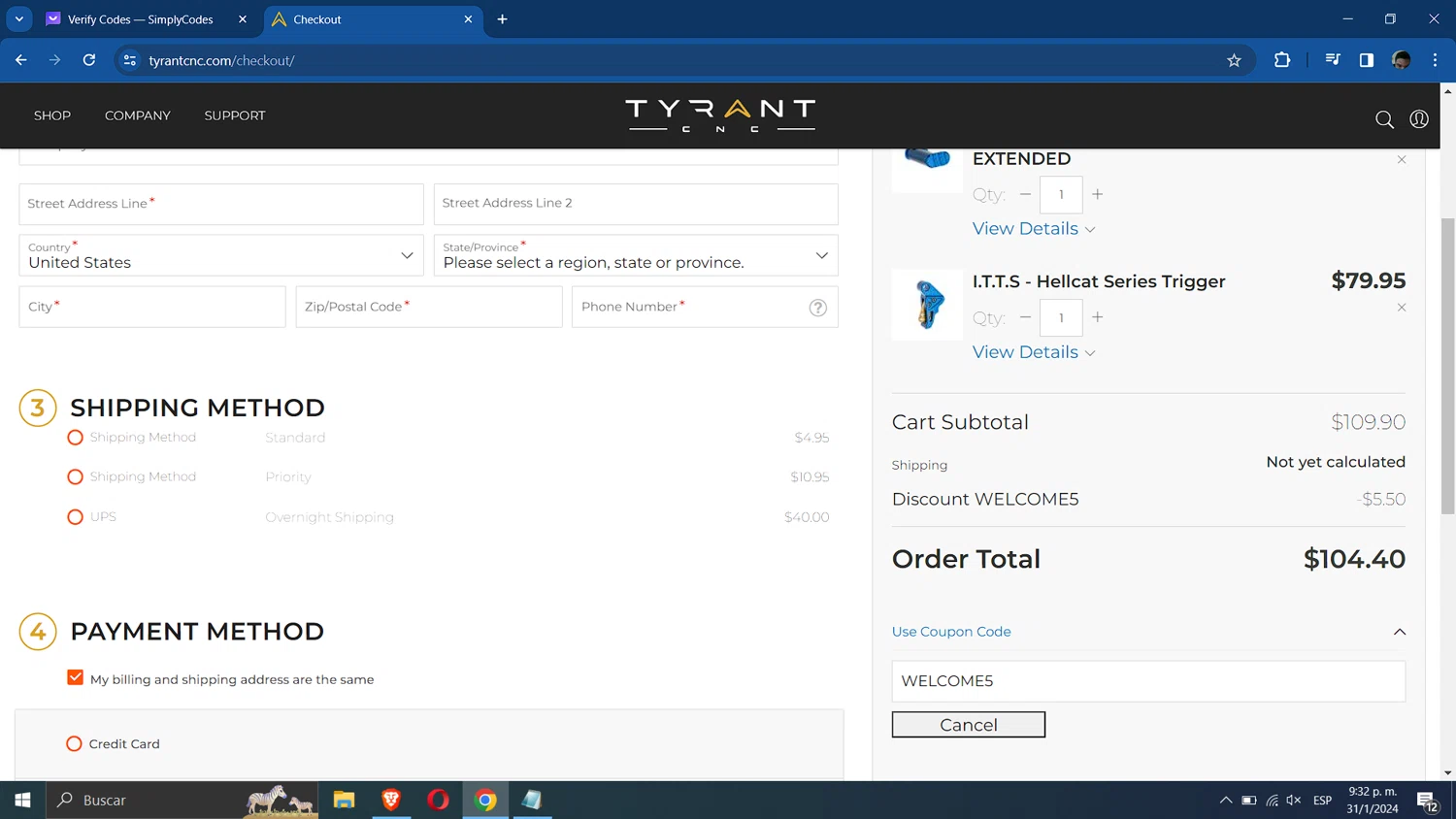The image size is (1456, 819).
Task: Open Brave browser from the taskbar
Action: point(391,801)
